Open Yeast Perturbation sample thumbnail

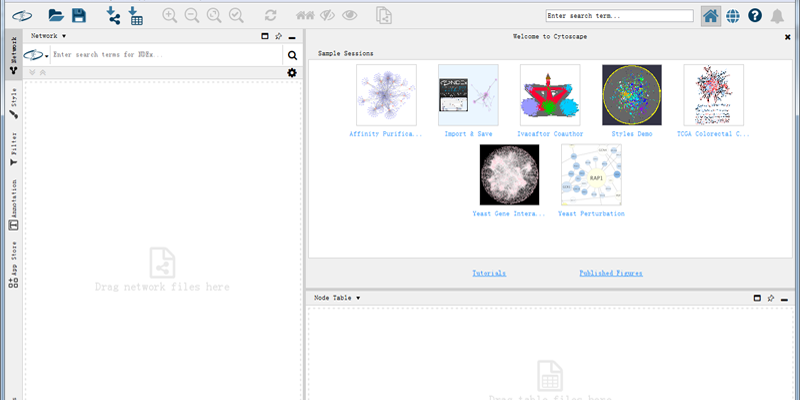591,174
